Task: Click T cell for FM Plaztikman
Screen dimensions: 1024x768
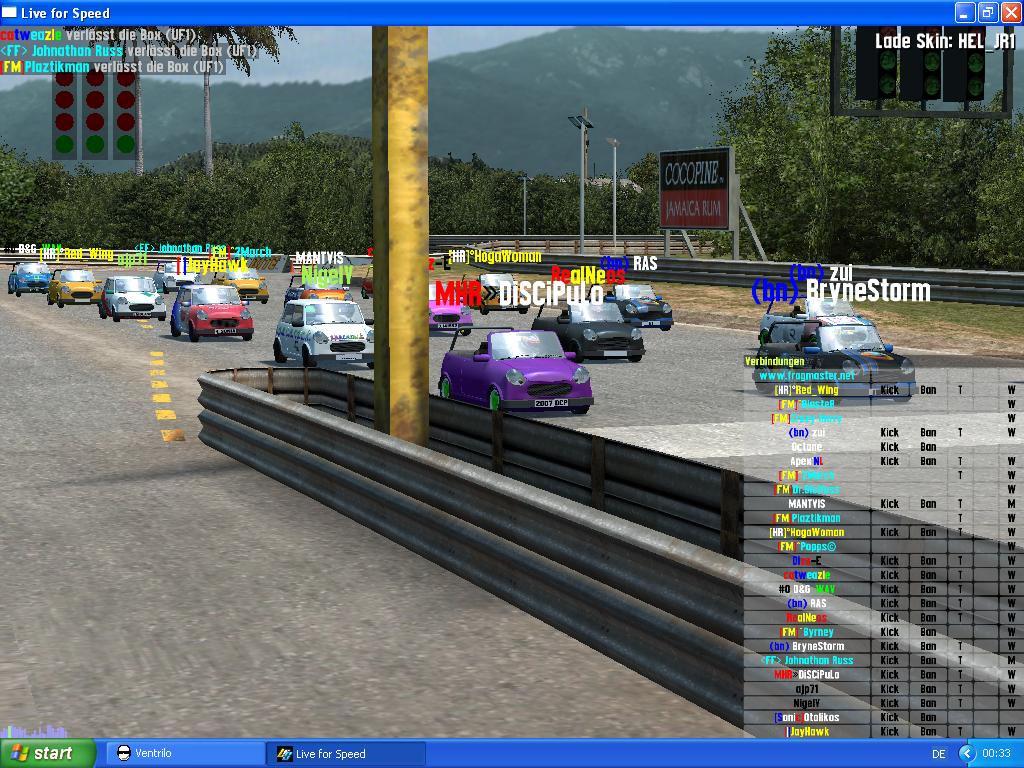Action: [x=960, y=518]
